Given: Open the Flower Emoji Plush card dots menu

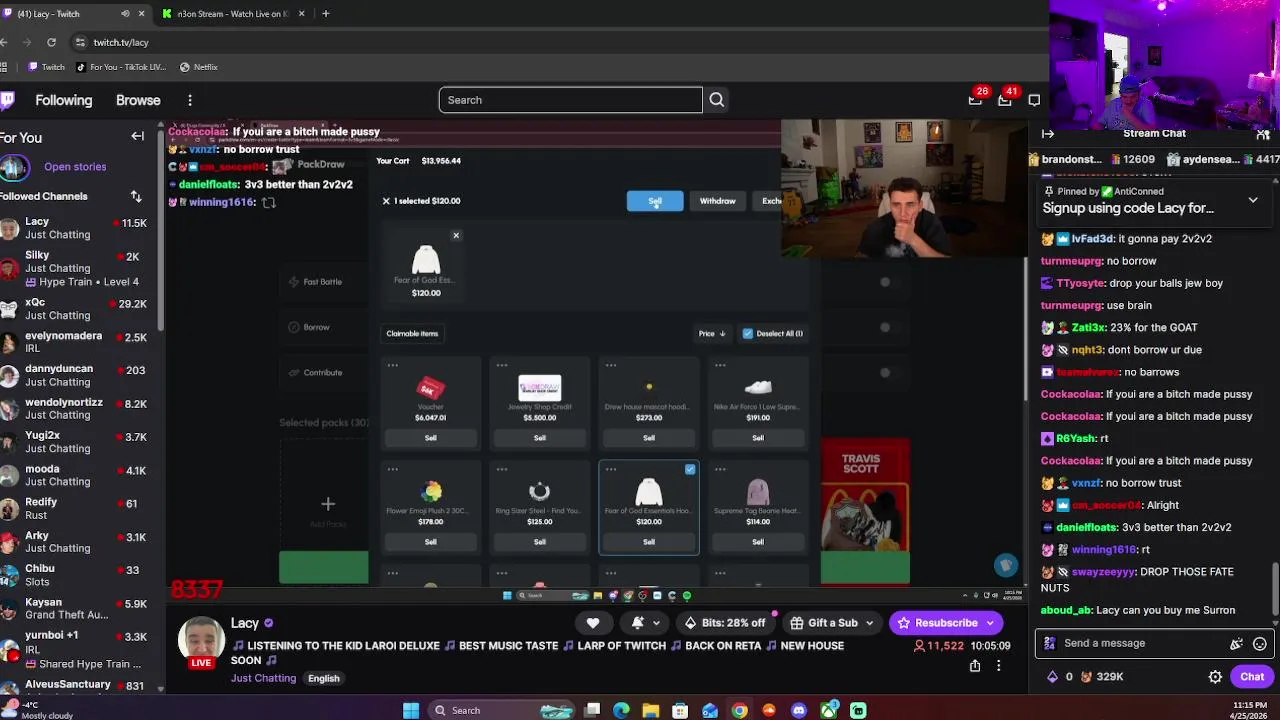Looking at the screenshot, I should click(393, 469).
